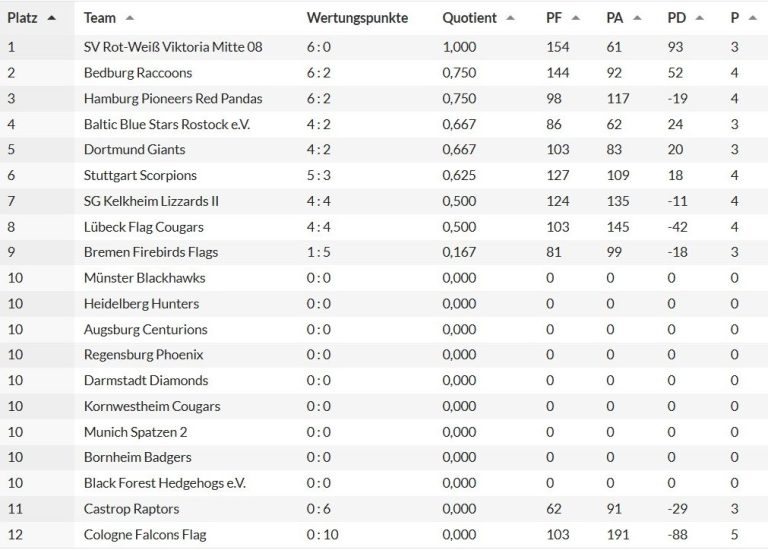The image size is (768, 550).
Task: Click the PD column sort arrow
Action: pos(698,18)
